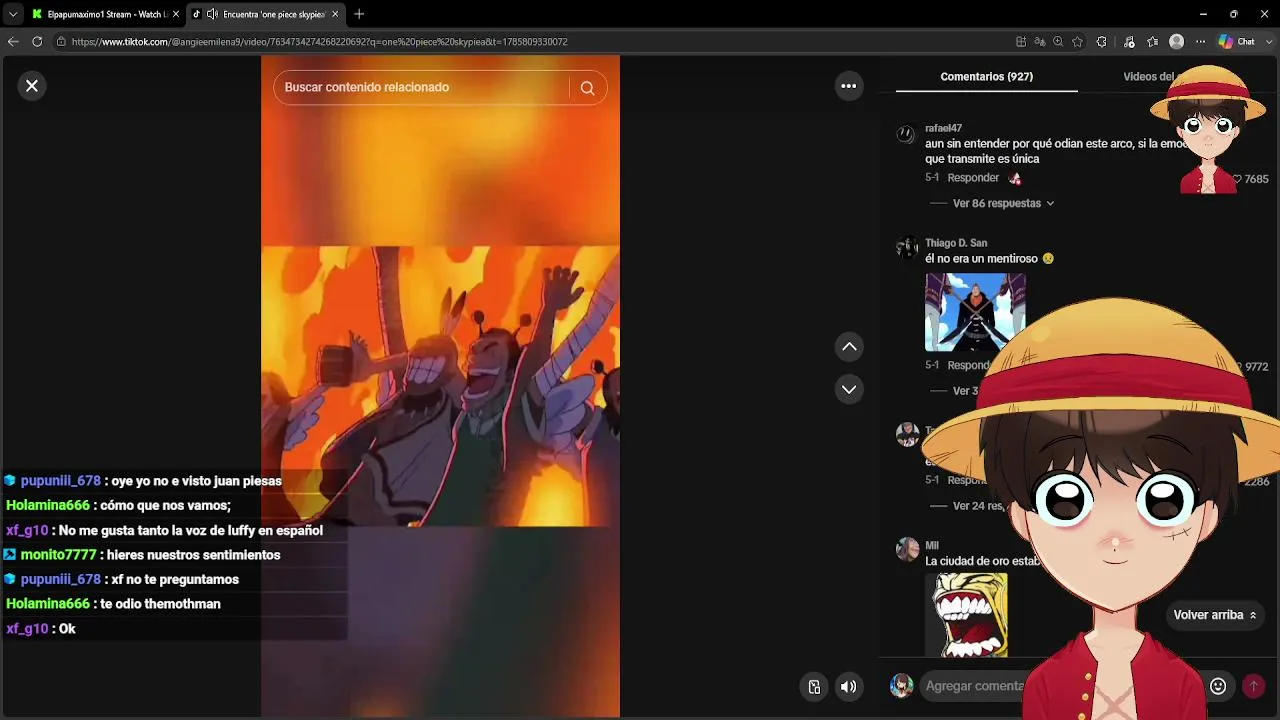Close the TikTok one piece skypiea tab
This screenshot has height=720, width=1280.
[335, 14]
